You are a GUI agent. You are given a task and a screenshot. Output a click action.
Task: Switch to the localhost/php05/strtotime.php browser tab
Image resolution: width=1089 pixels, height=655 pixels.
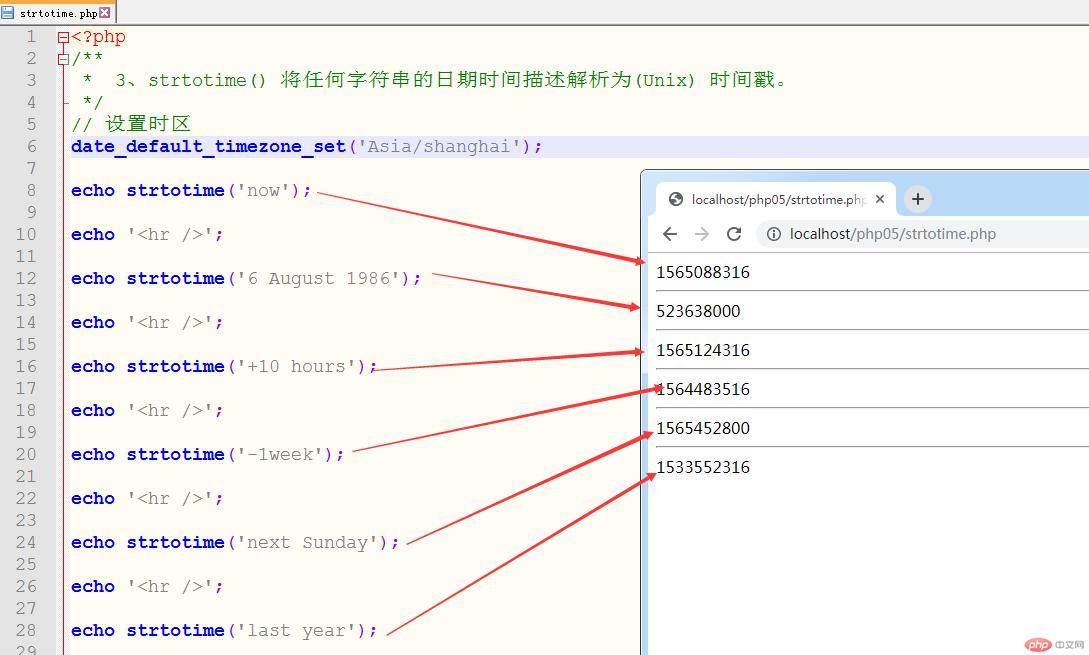[775, 199]
